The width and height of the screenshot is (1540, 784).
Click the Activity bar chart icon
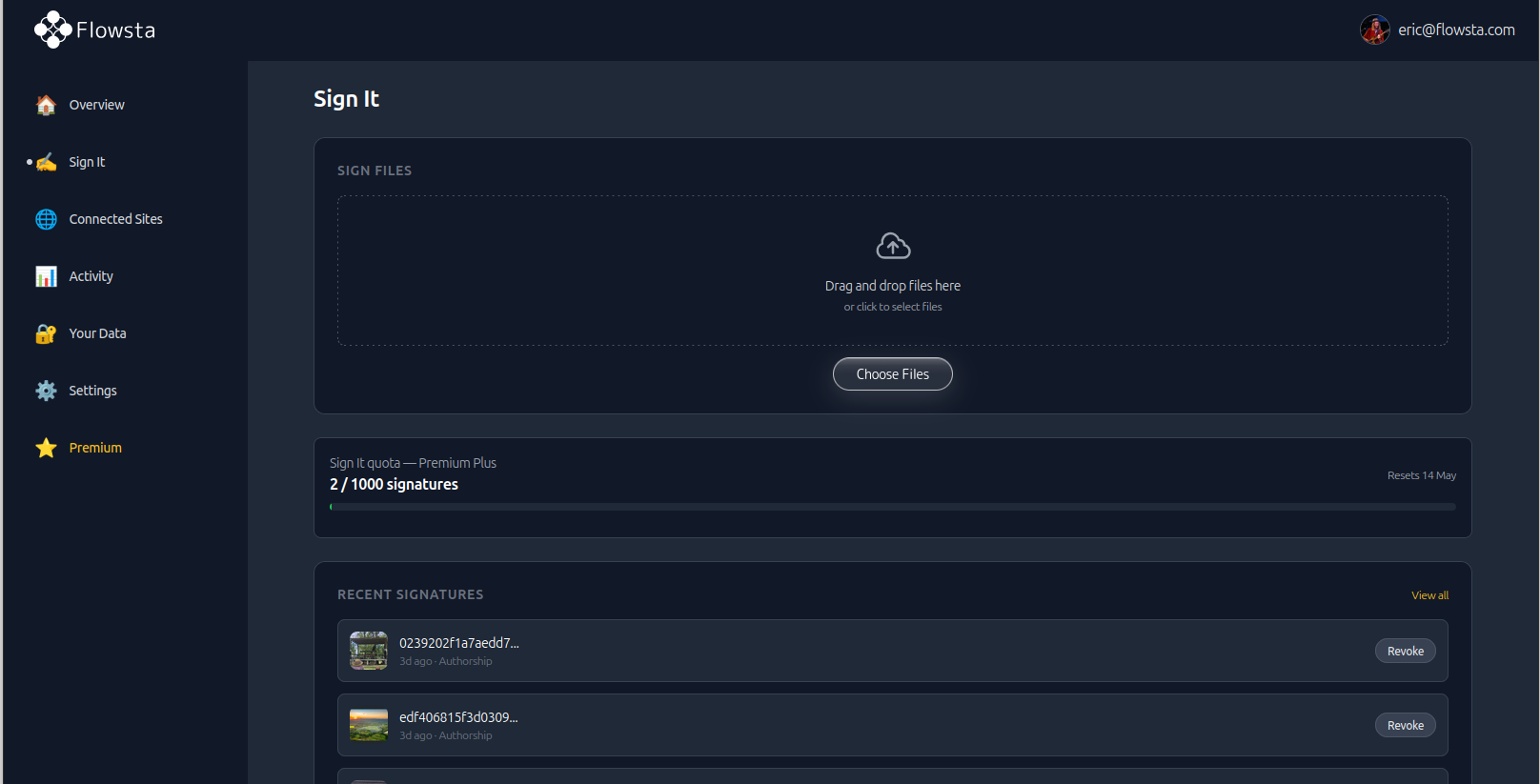pos(46,276)
